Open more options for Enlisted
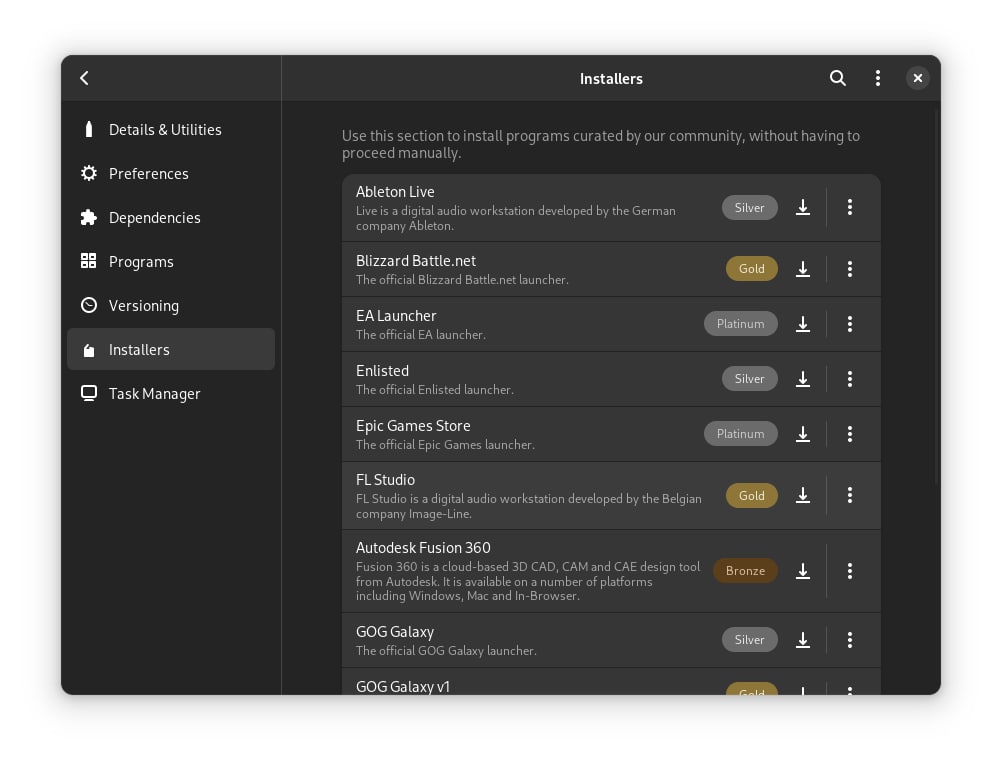 tap(850, 379)
